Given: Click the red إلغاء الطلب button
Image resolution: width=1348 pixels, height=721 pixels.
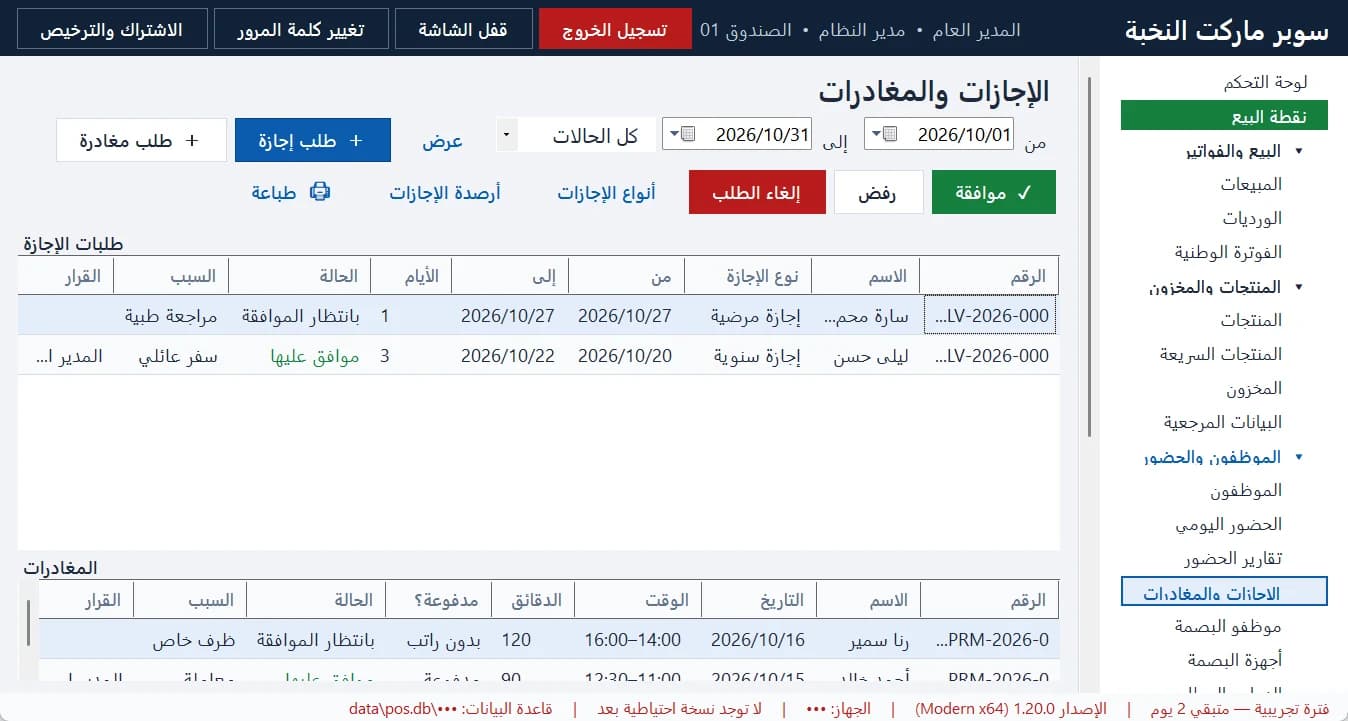Looking at the screenshot, I should coord(757,193).
